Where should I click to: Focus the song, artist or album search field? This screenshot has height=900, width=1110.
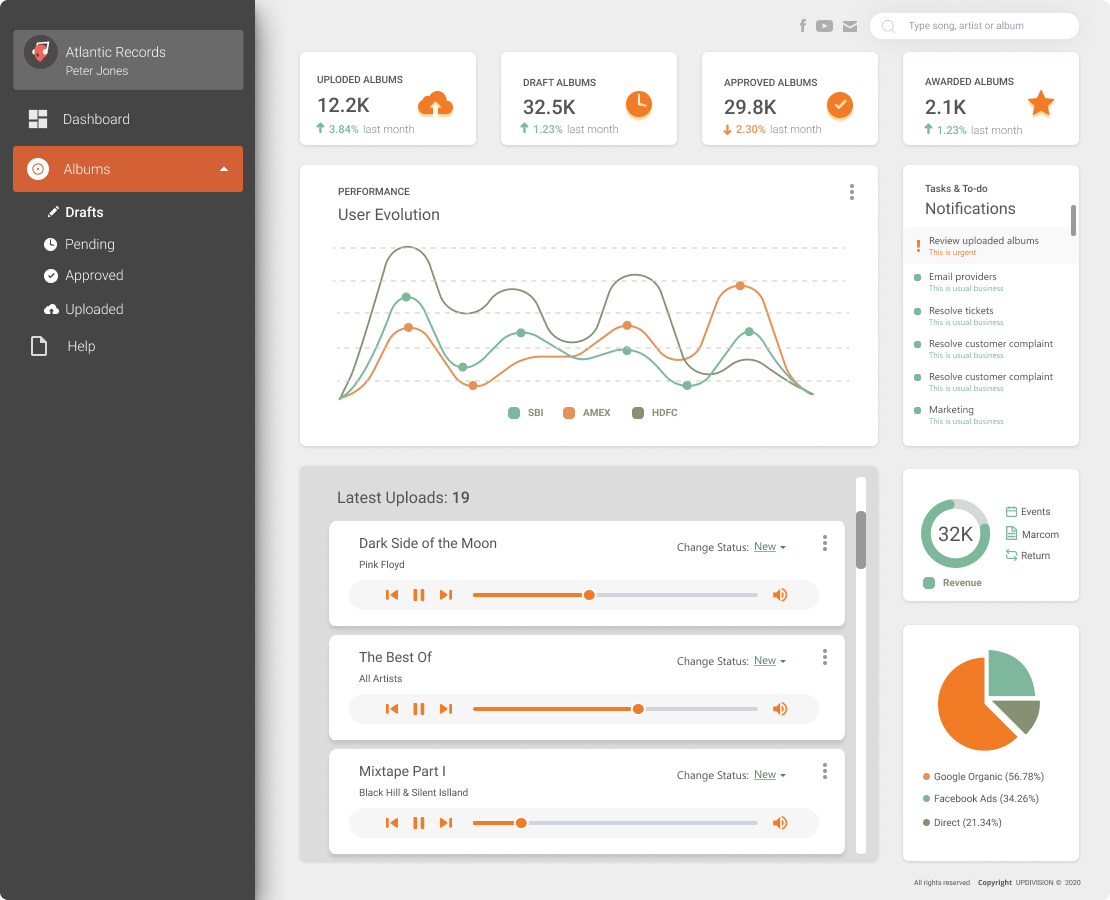(x=974, y=26)
